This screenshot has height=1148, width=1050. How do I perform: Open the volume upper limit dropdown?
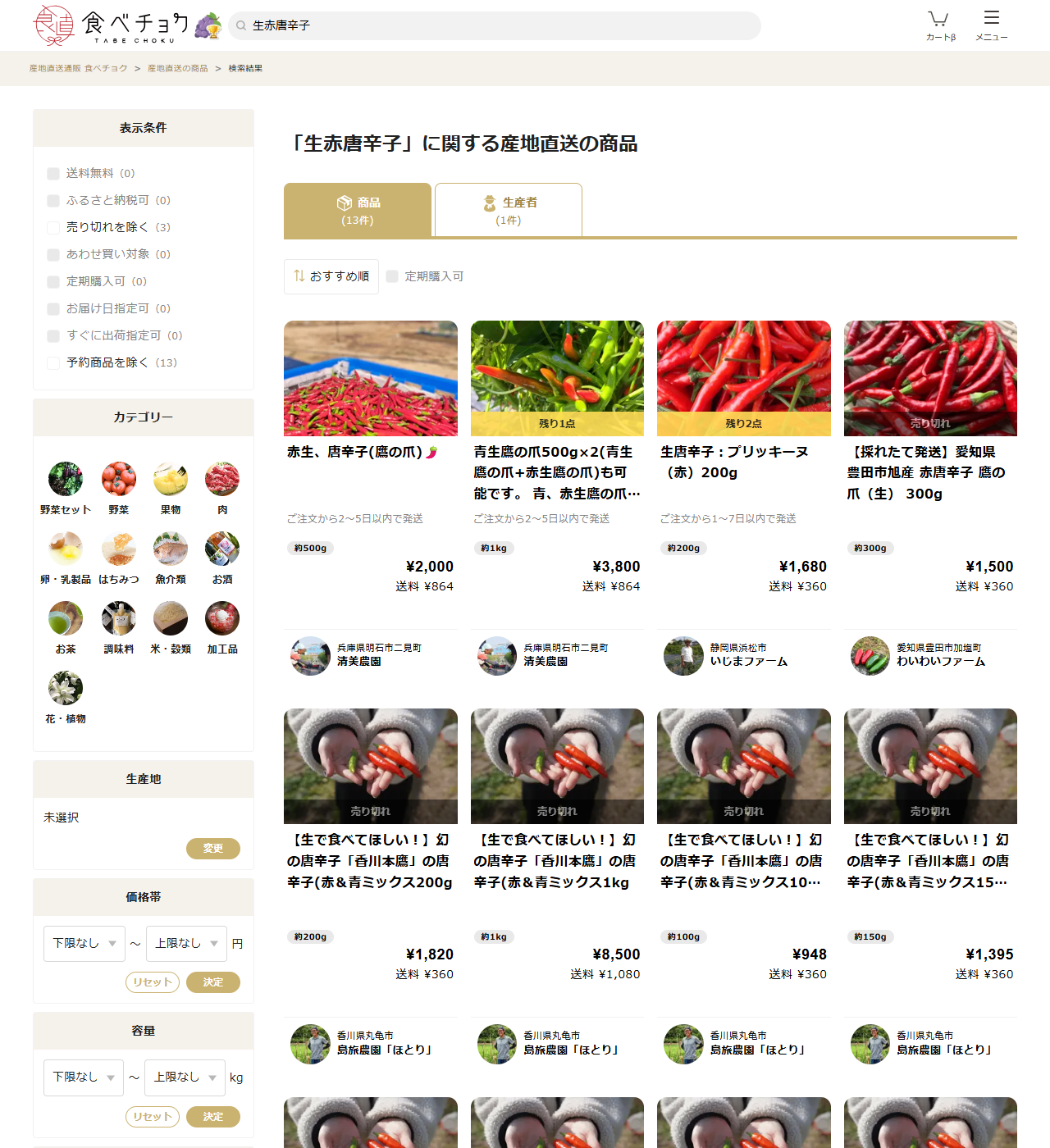(x=185, y=1077)
